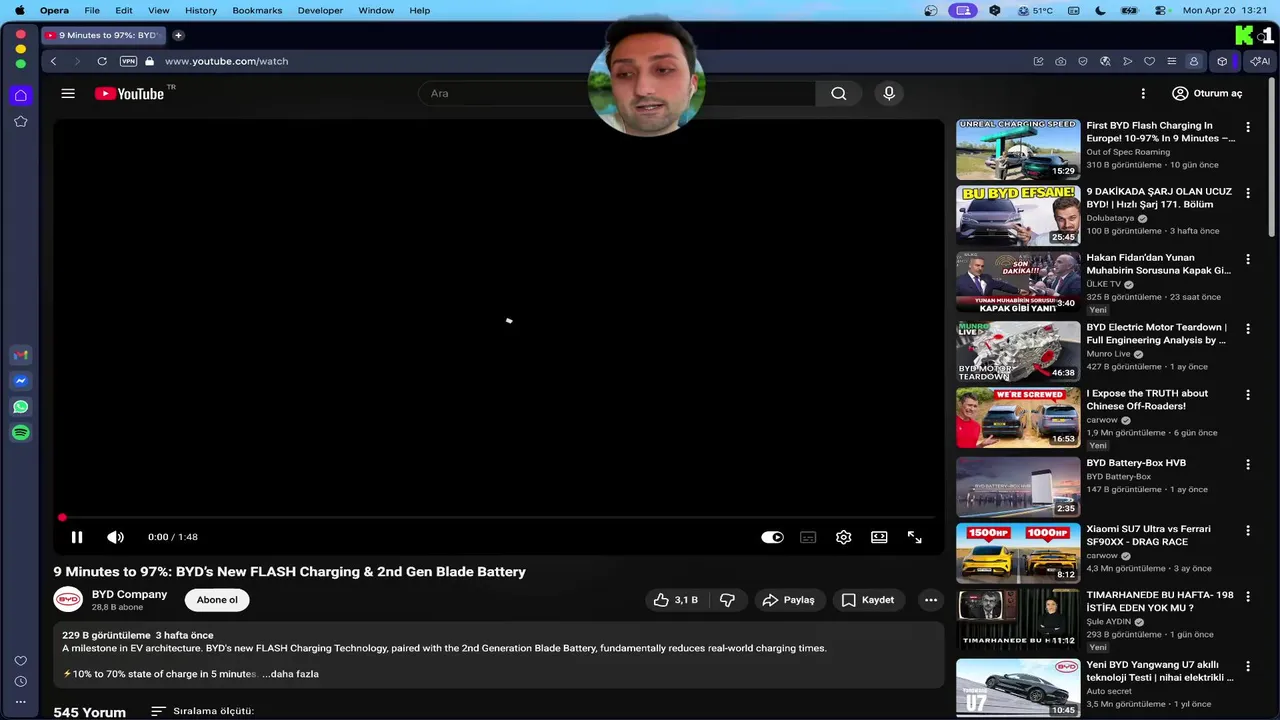1280x720 pixels.
Task: Open new tab with plus button
Action: click(178, 35)
